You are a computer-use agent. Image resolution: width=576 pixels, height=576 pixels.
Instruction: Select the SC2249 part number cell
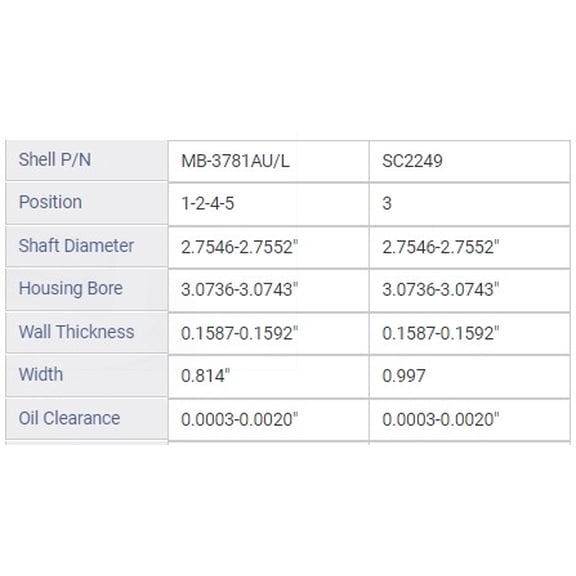tap(469, 161)
